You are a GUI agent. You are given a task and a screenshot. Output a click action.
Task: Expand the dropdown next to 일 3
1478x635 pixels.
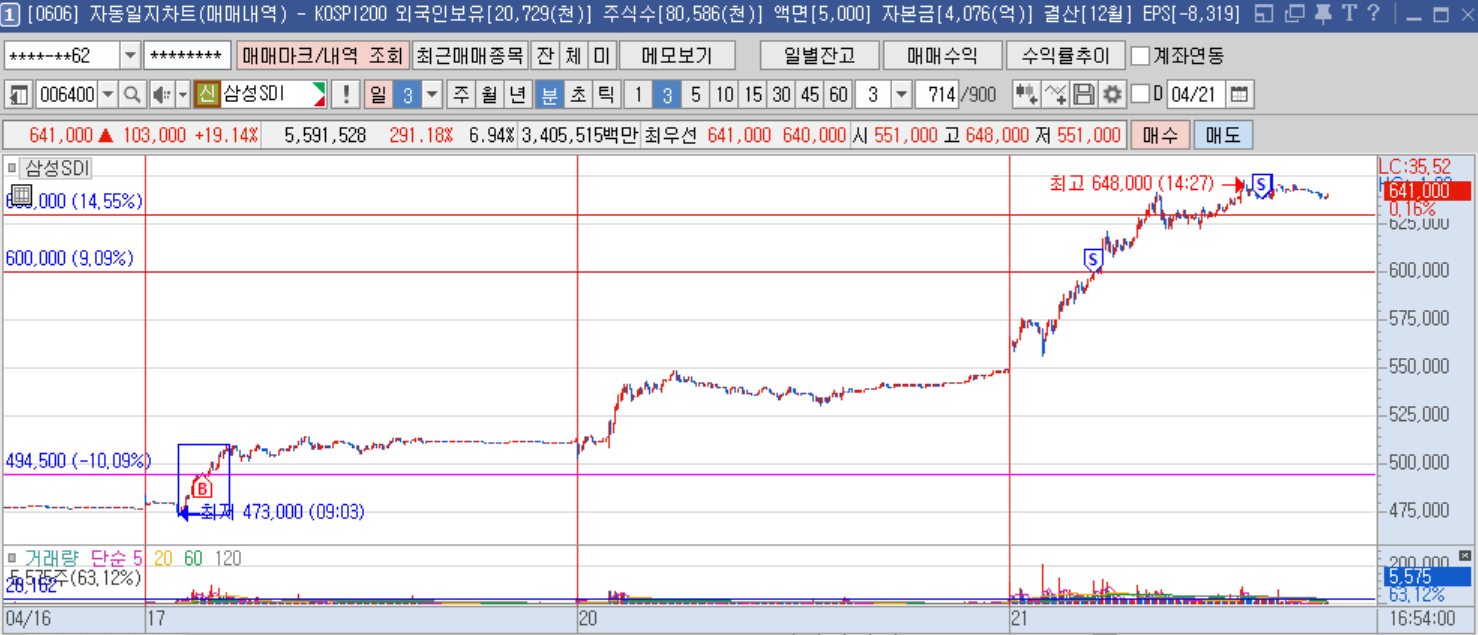(x=432, y=95)
